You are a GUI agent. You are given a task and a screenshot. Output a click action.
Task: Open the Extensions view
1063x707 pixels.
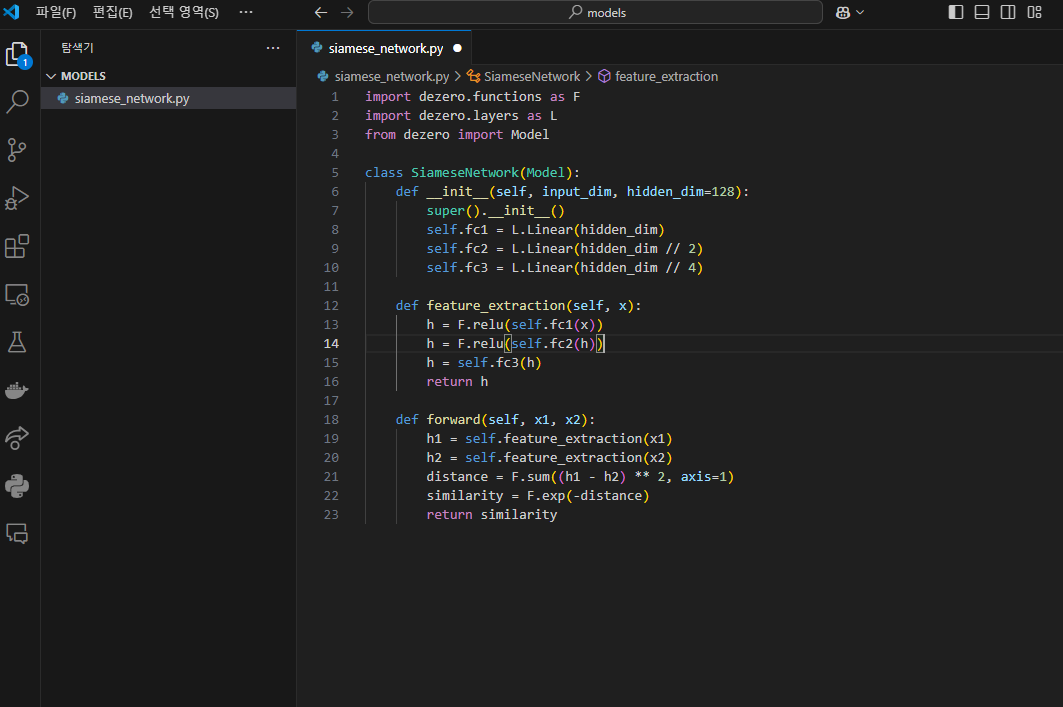point(18,246)
